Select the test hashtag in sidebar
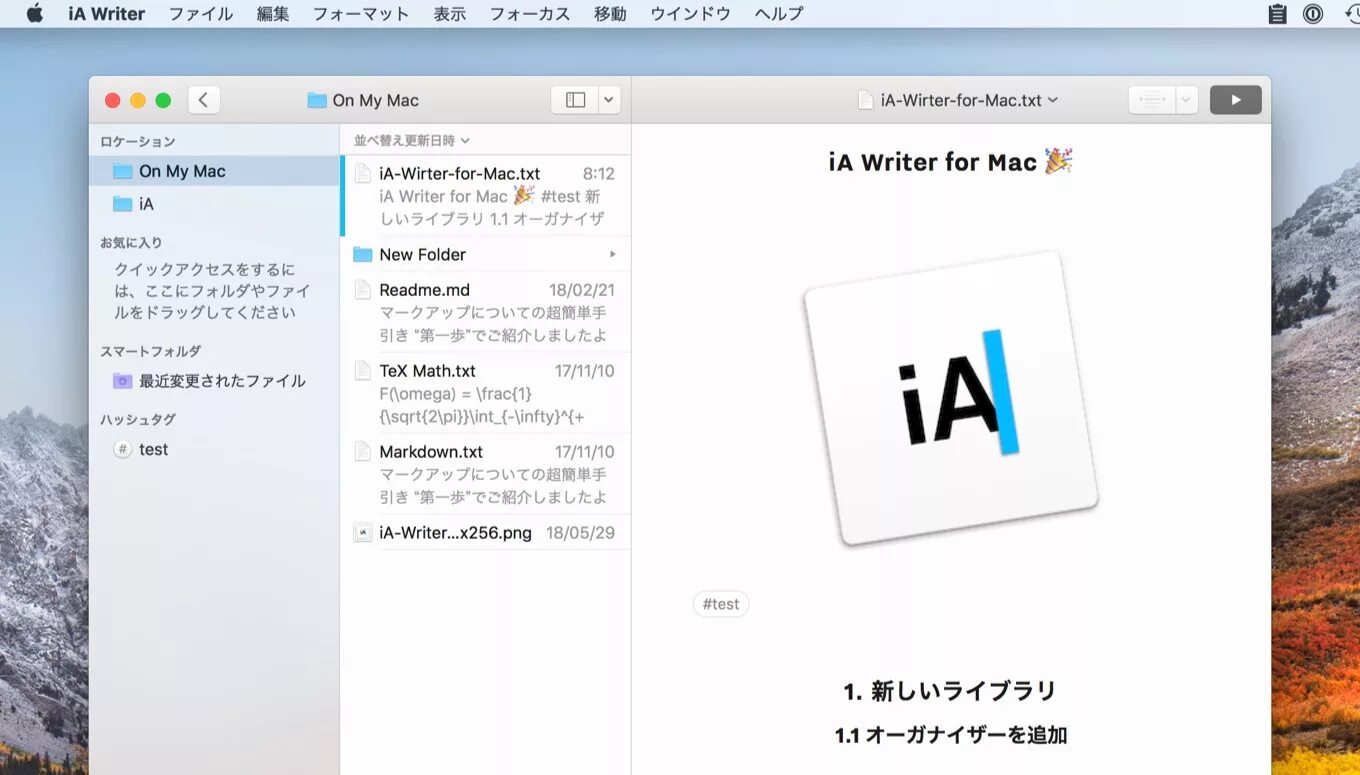Image resolution: width=1360 pixels, height=775 pixels. pyautogui.click(x=214, y=449)
